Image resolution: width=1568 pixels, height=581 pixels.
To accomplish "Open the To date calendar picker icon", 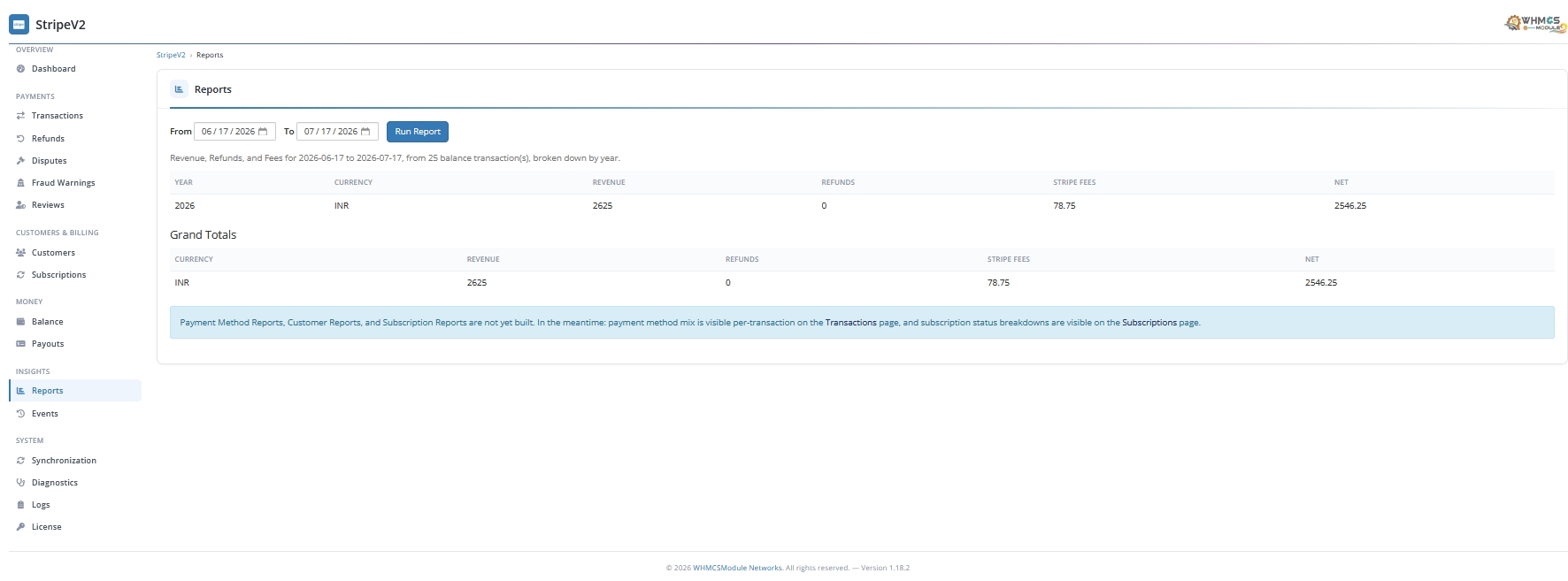I will 365,132.
